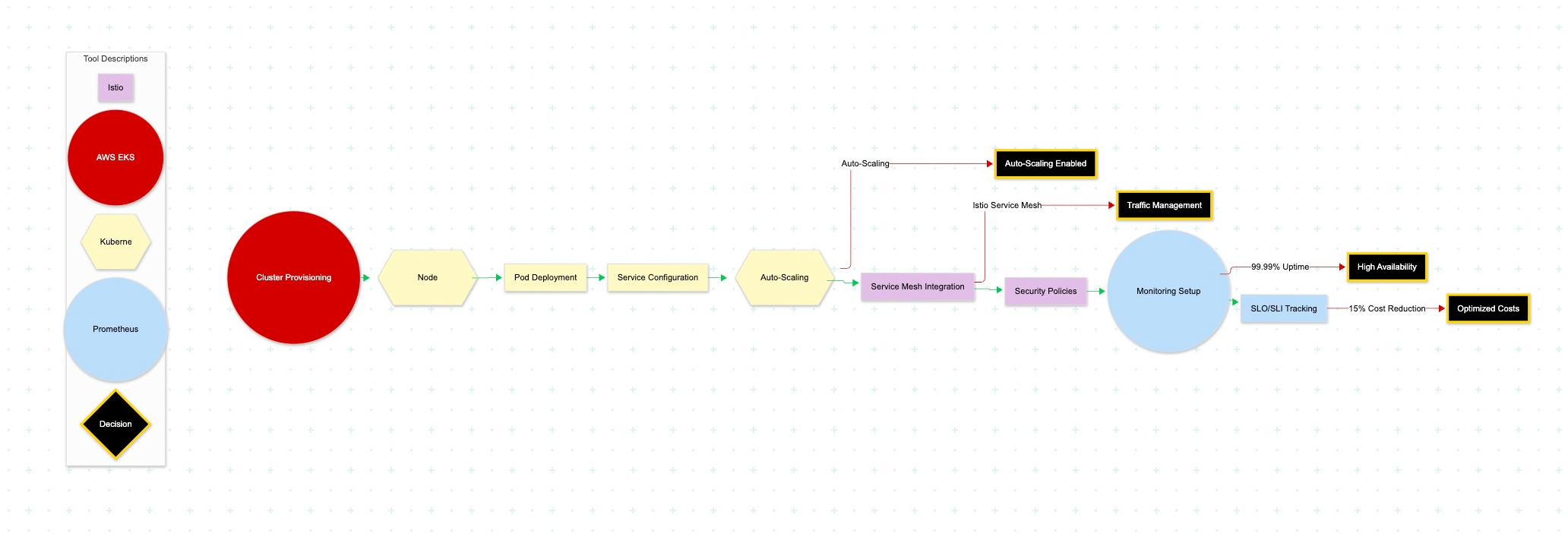The image size is (1568, 534).
Task: Select the High Availability outcome box
Action: 1386,267
